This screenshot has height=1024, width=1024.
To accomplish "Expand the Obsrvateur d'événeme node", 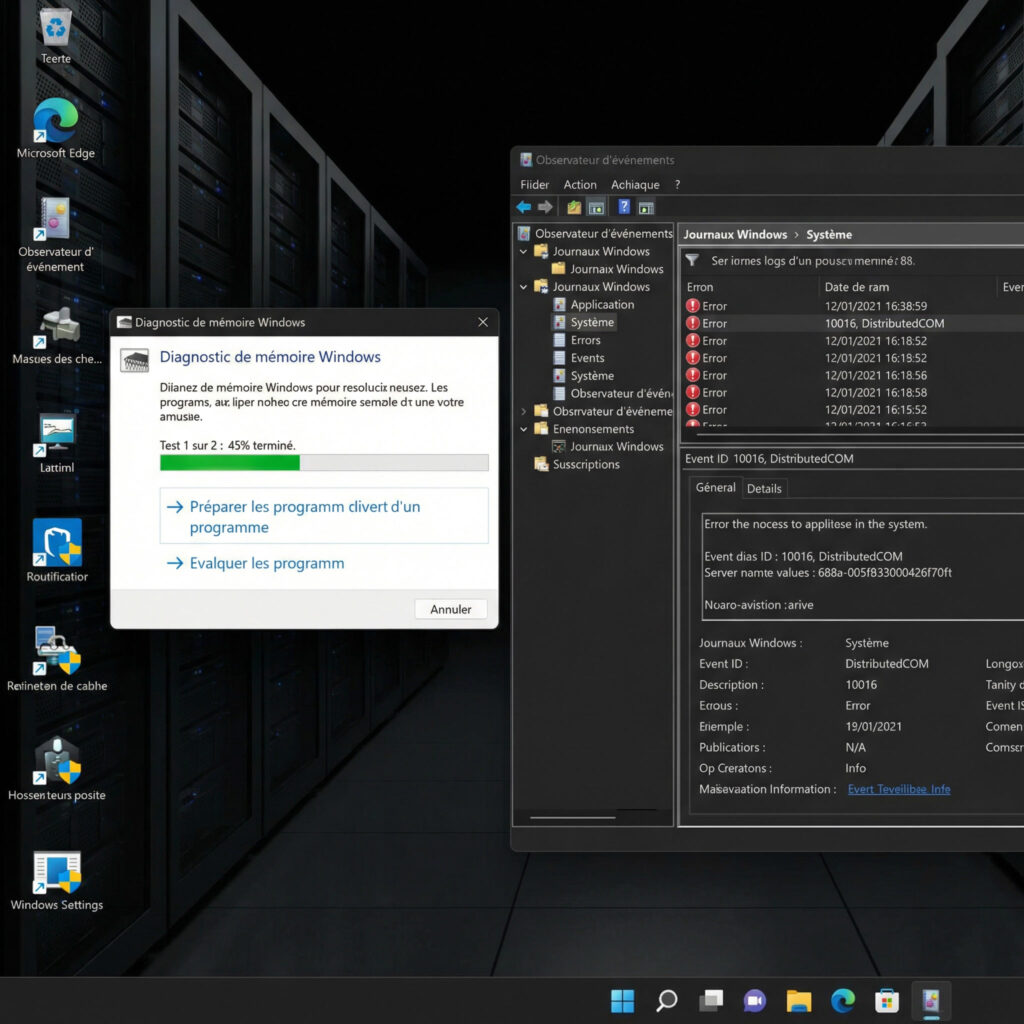I will pyautogui.click(x=524, y=410).
